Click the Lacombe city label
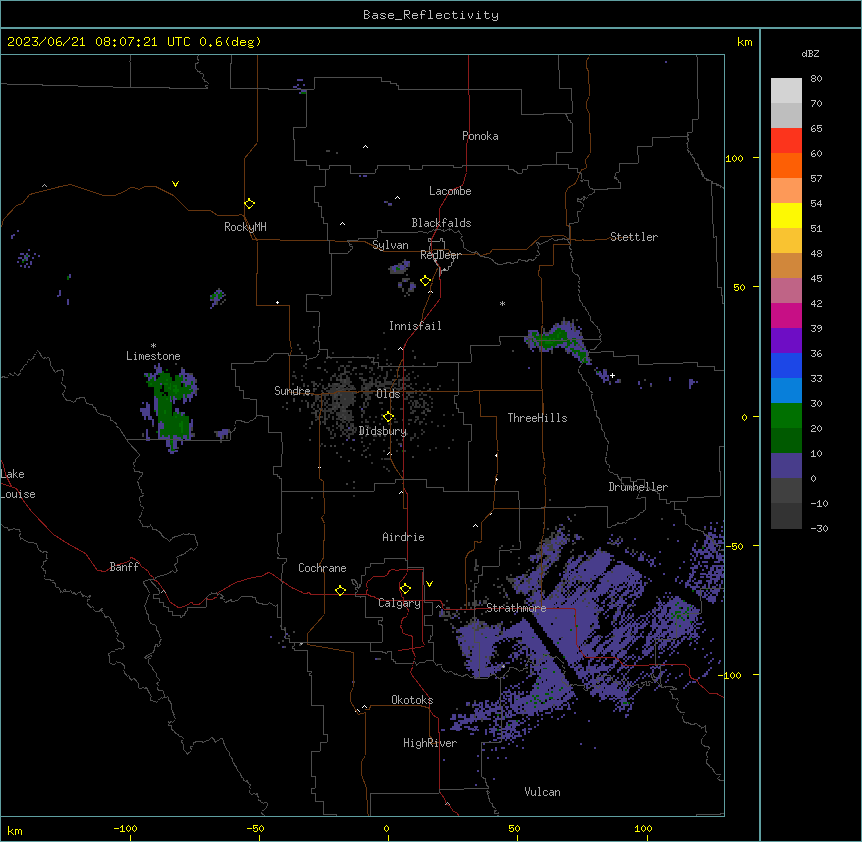Image resolution: width=862 pixels, height=842 pixels. click(450, 191)
